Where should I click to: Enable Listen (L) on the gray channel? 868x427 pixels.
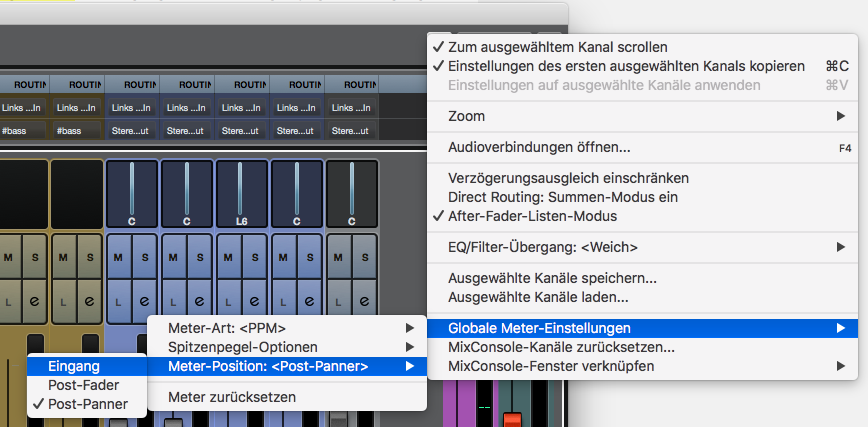click(339, 301)
